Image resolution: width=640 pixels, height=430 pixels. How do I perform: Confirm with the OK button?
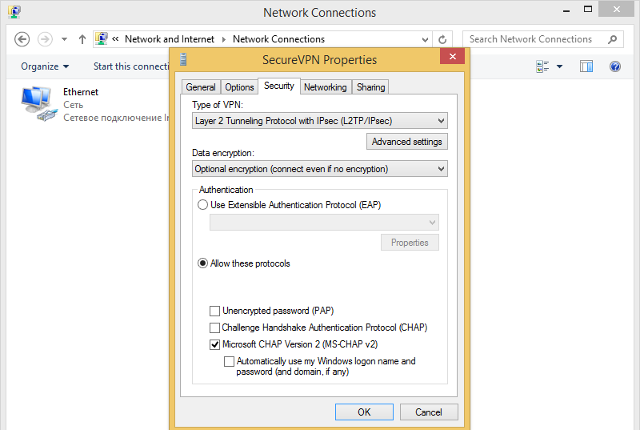coord(364,412)
